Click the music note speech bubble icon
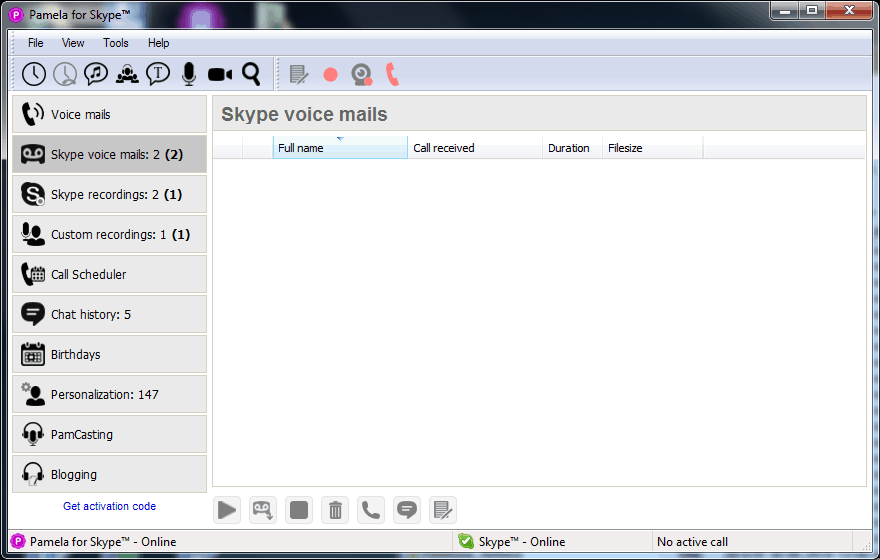880x560 pixels. [x=96, y=74]
